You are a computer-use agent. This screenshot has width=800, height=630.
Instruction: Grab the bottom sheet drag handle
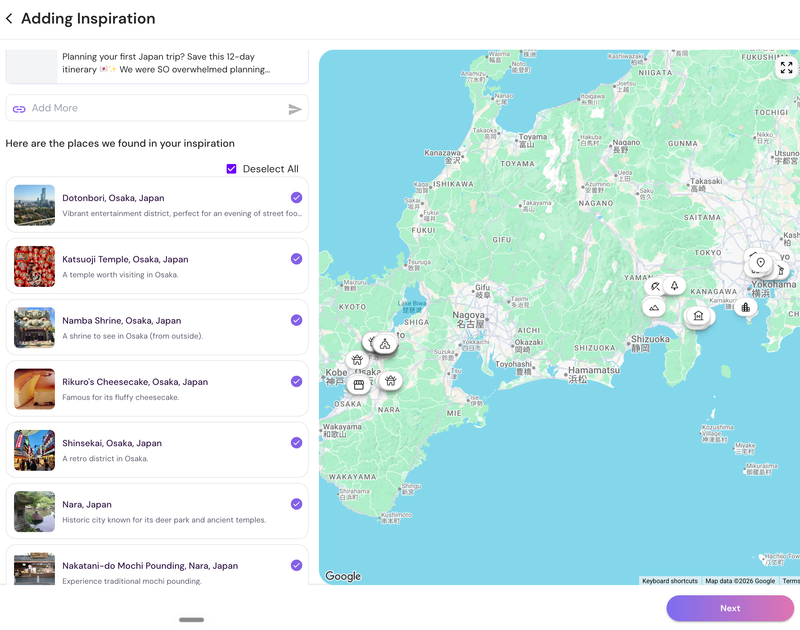coord(191,620)
